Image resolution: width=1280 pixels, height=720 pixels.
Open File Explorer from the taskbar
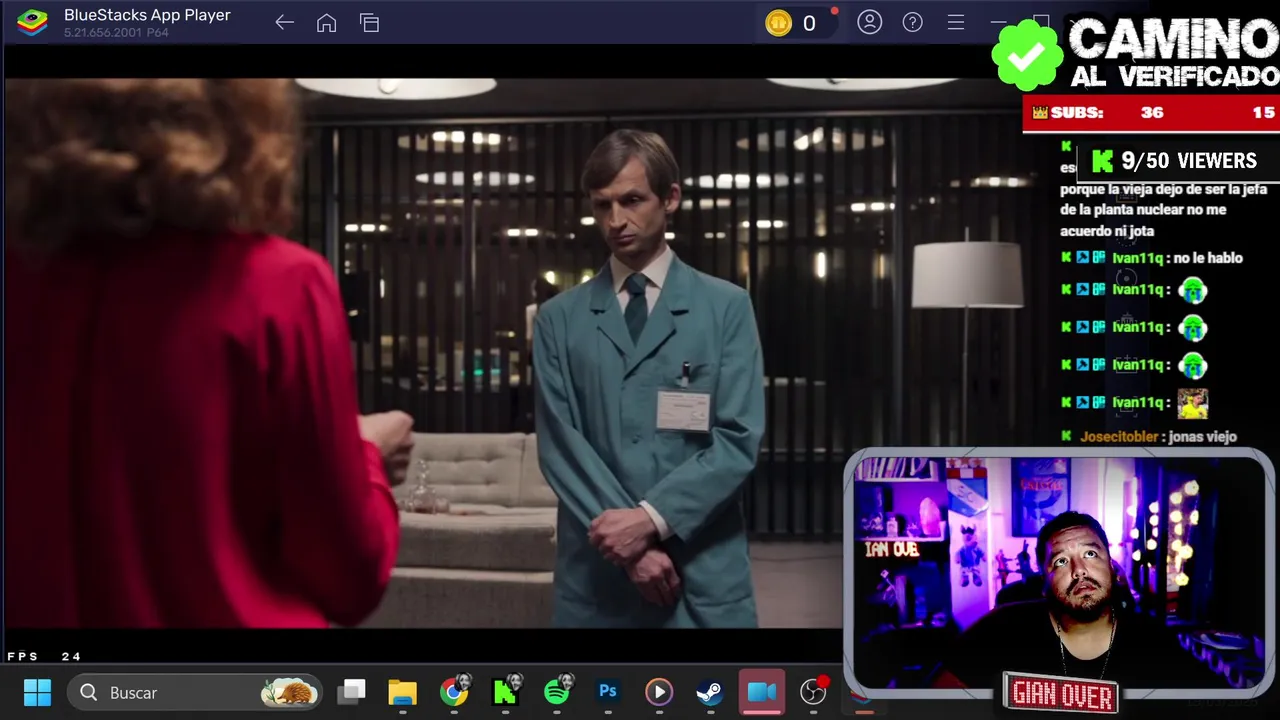(402, 692)
